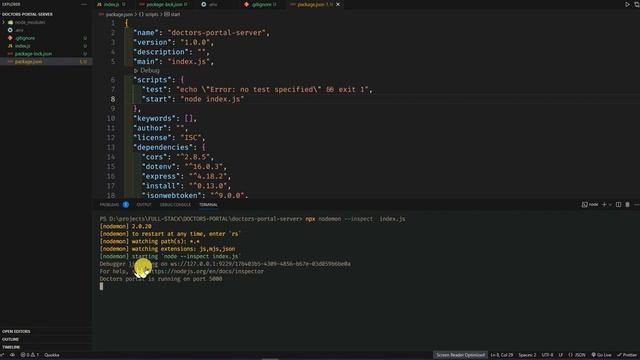Click "Doctors portal is running on port 5000"
The width and height of the screenshot is (640, 360).
(x=161, y=279)
